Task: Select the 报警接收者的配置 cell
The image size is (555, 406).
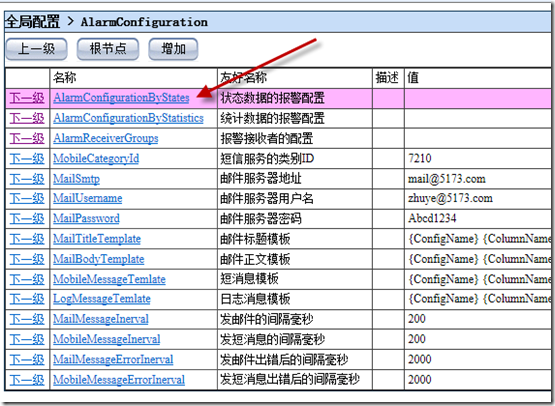Action: click(x=294, y=138)
